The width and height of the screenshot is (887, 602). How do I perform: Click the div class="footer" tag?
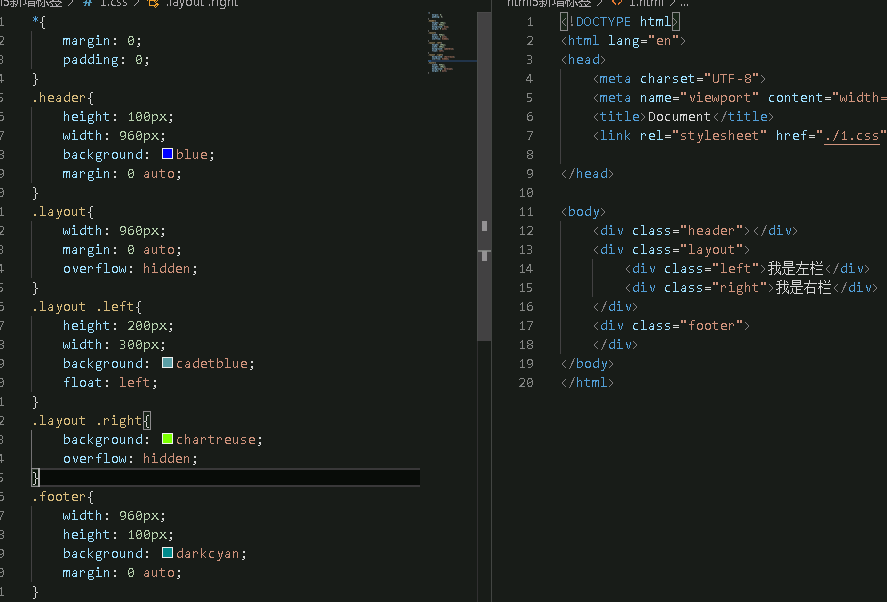671,326
